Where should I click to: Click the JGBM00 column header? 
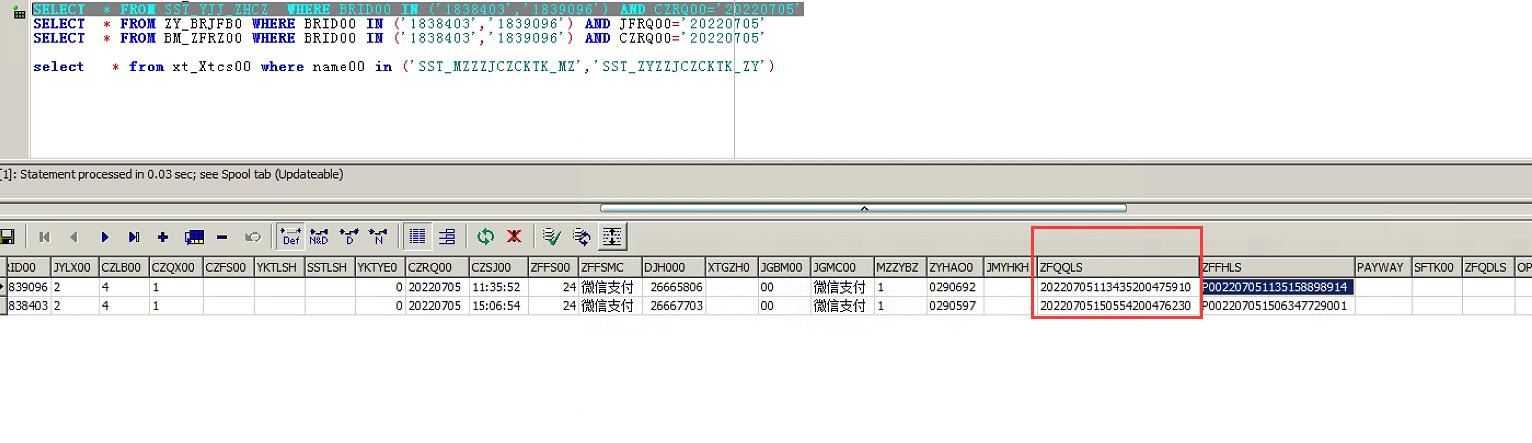point(784,268)
